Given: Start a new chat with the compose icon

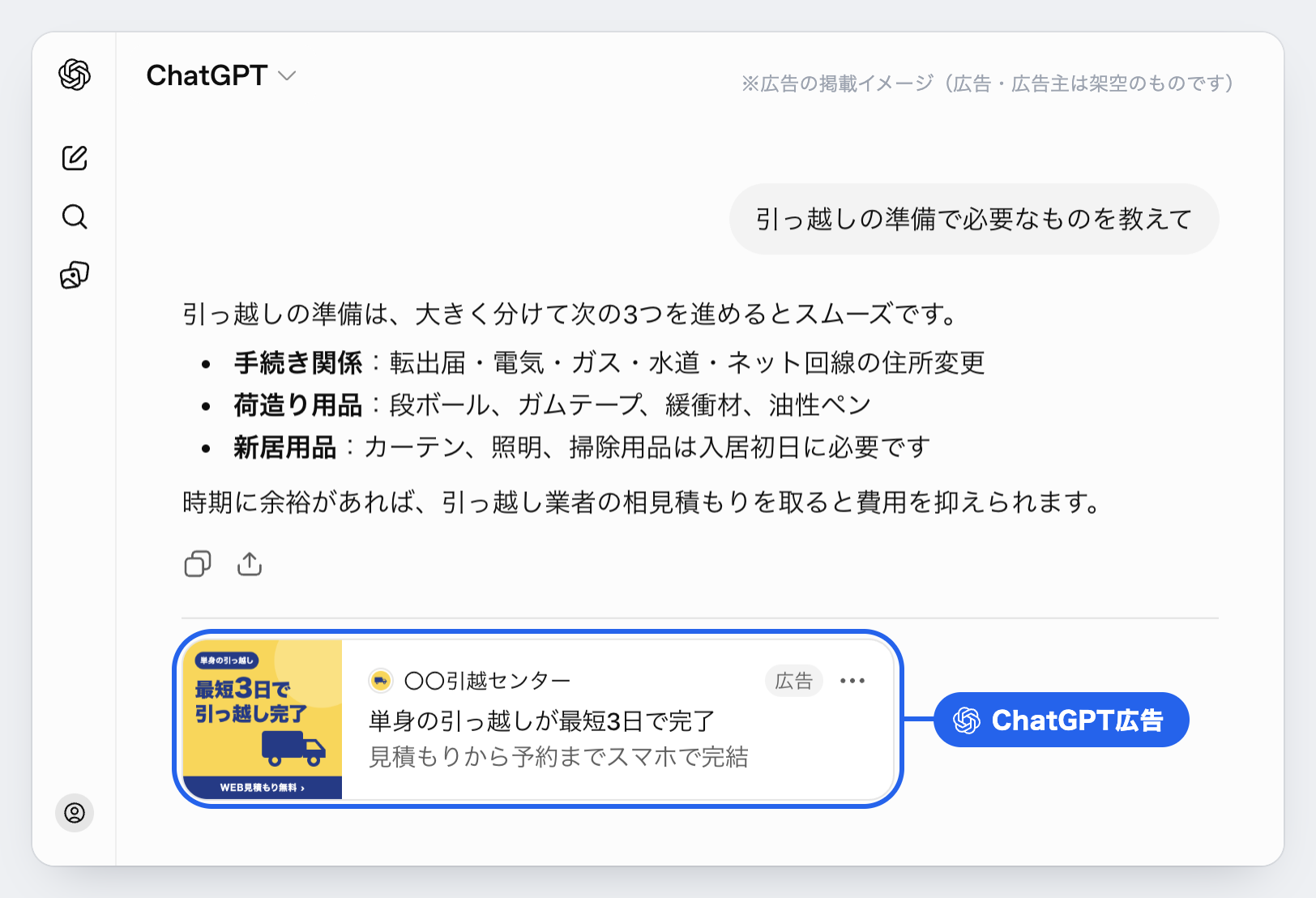Looking at the screenshot, I should tap(75, 157).
